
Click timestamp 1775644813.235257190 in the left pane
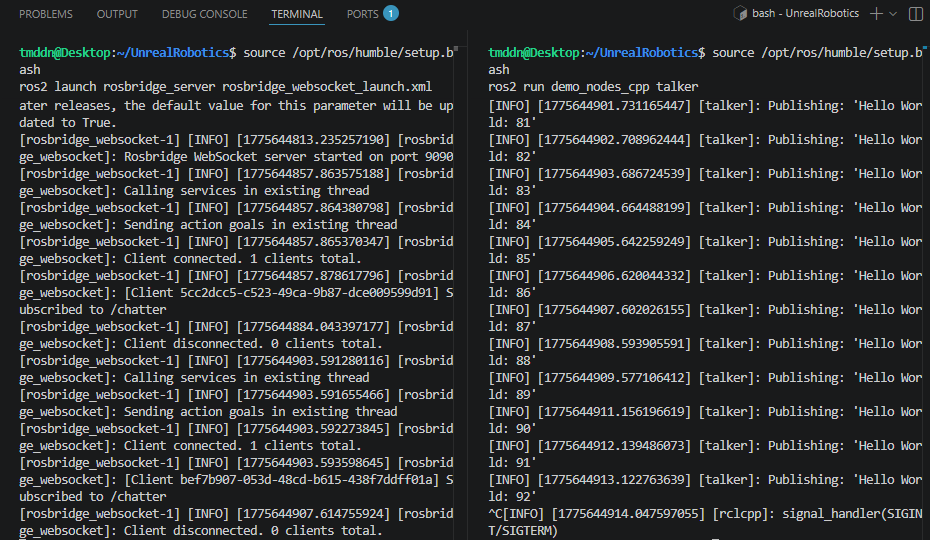coord(313,139)
